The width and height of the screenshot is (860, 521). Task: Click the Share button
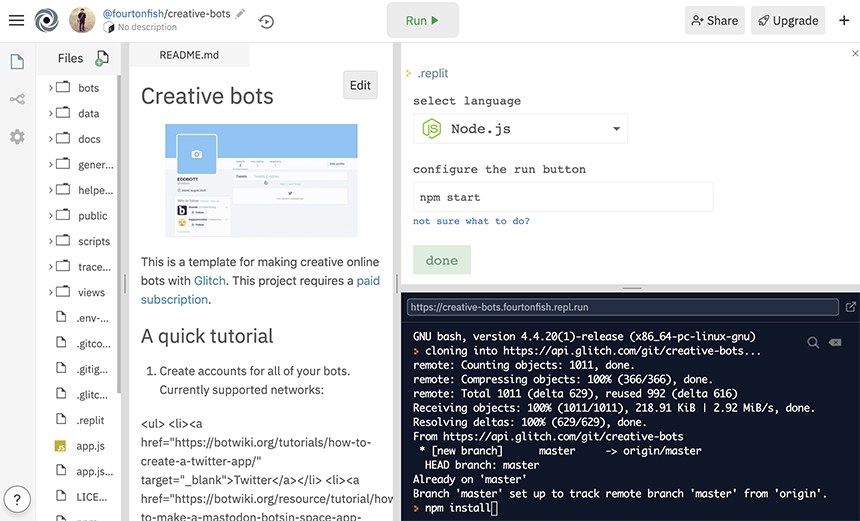[x=715, y=20]
